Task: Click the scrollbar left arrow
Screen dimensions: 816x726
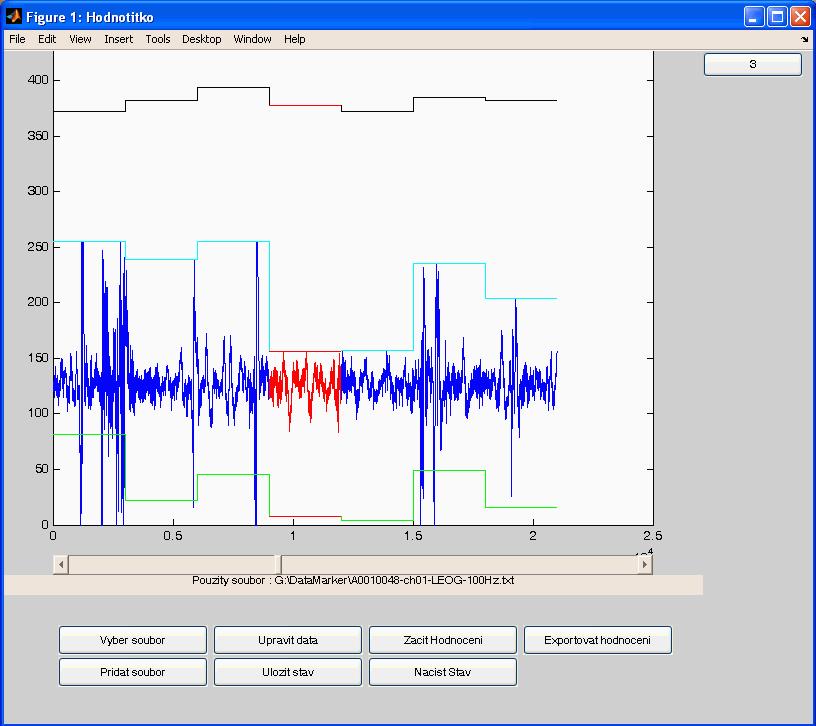Action: [61, 564]
